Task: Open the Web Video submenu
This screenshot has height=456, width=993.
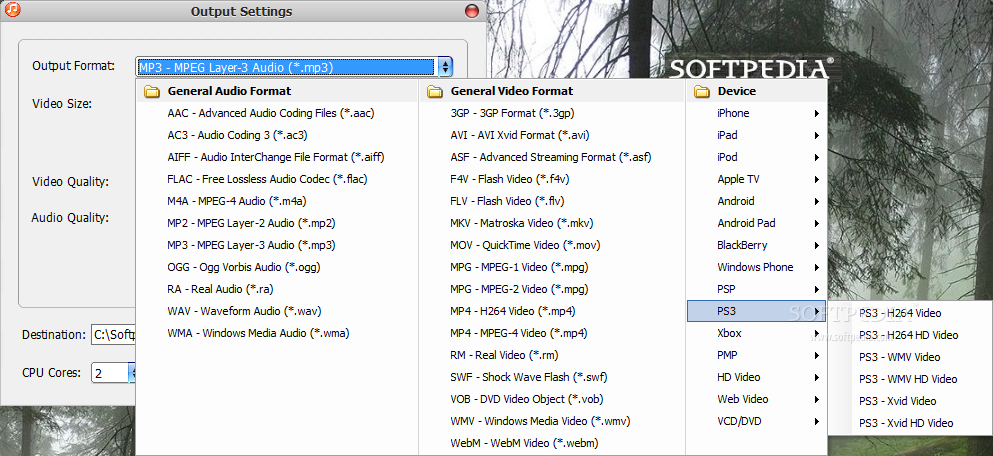Action: [757, 399]
